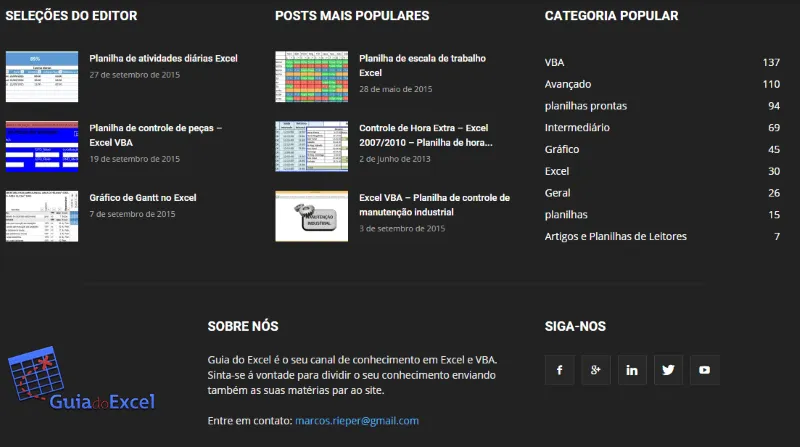Viewport: 800px width, 447px height.
Task: Open thumbnail of Planilha de controle de peças
Action: pyautogui.click(x=42, y=146)
